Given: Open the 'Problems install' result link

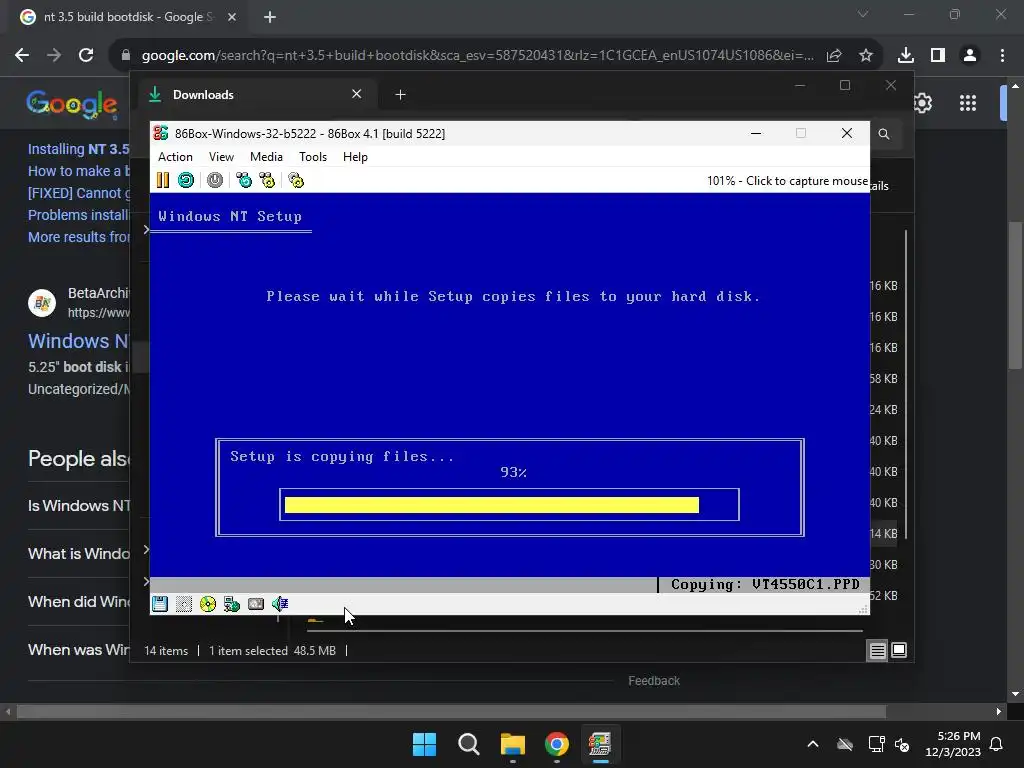Looking at the screenshot, I should click(78, 215).
